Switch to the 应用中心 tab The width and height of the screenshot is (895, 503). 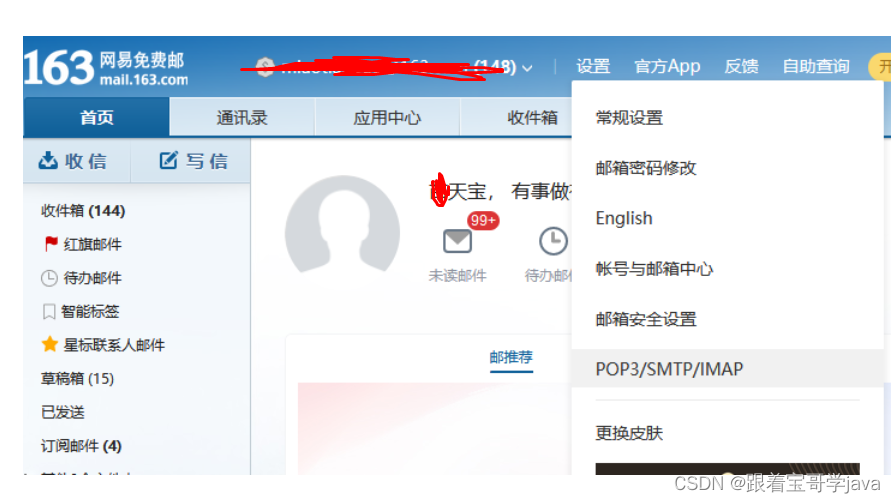(x=387, y=117)
